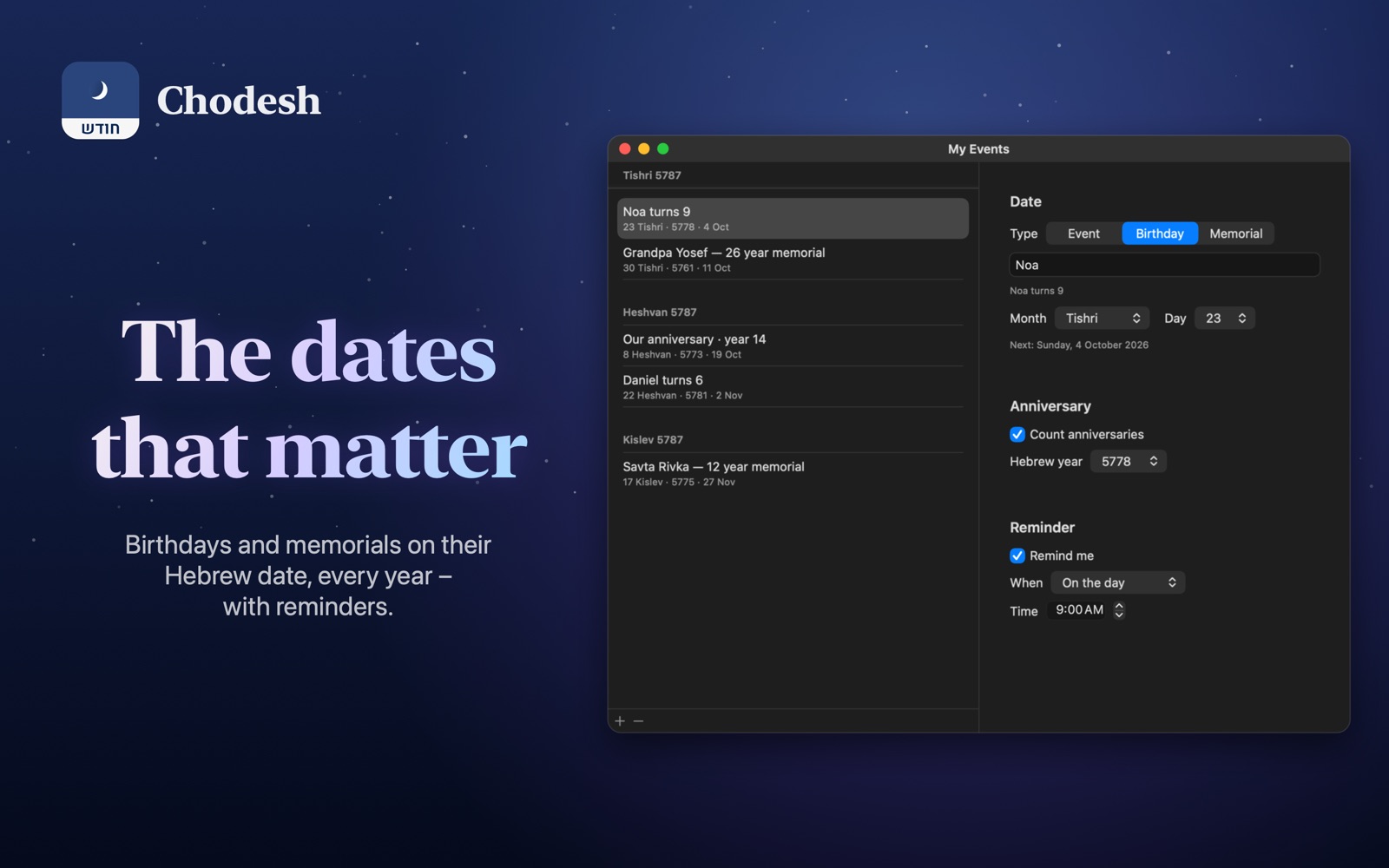
Task: Edit the Noa name field
Action: pos(1164,265)
